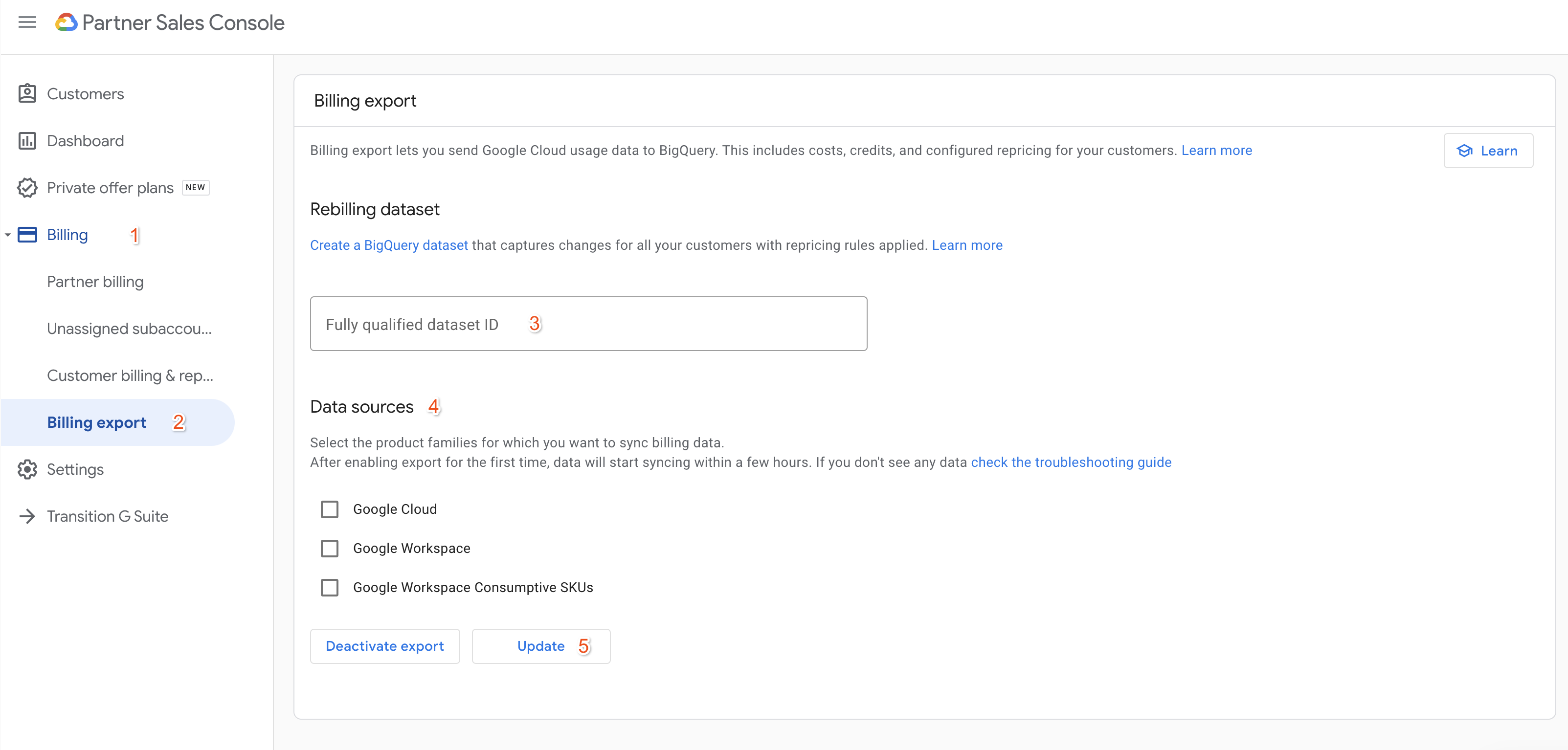Toggle Google Workspace Consumptive SKUs checkbox
The height and width of the screenshot is (750, 1568).
330,587
